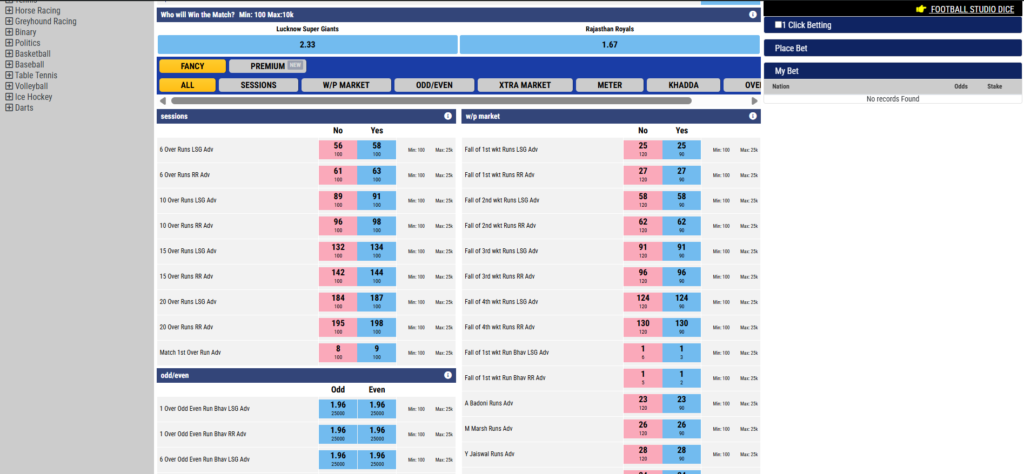
Task: Select the ALL filter tab
Action: click(x=187, y=85)
